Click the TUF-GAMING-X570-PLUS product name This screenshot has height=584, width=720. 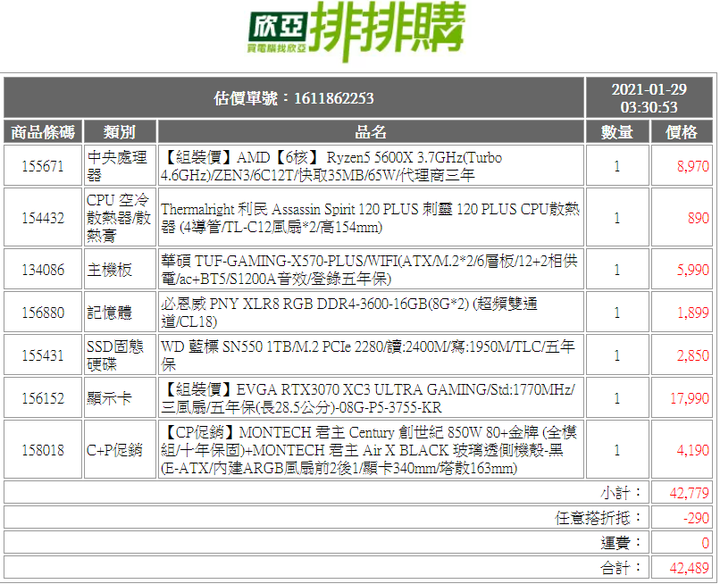point(369,270)
